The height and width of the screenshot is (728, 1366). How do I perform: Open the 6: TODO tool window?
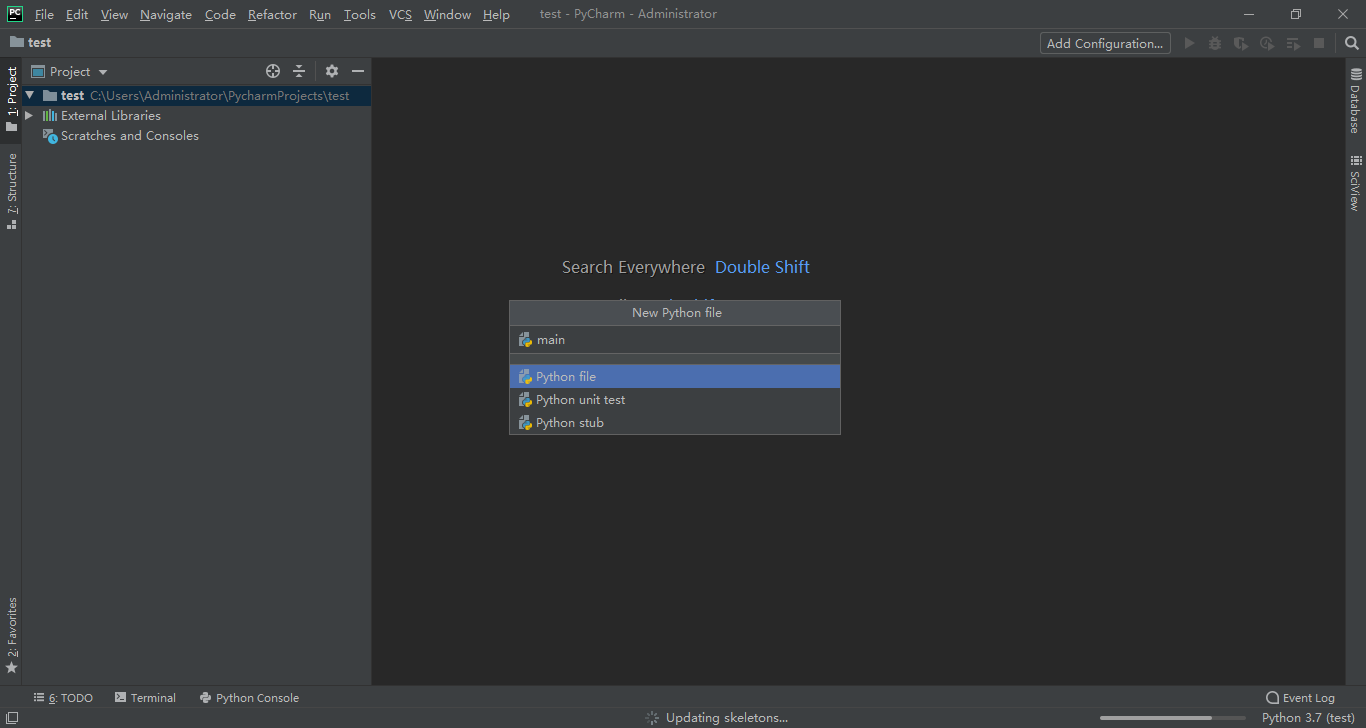pos(63,698)
